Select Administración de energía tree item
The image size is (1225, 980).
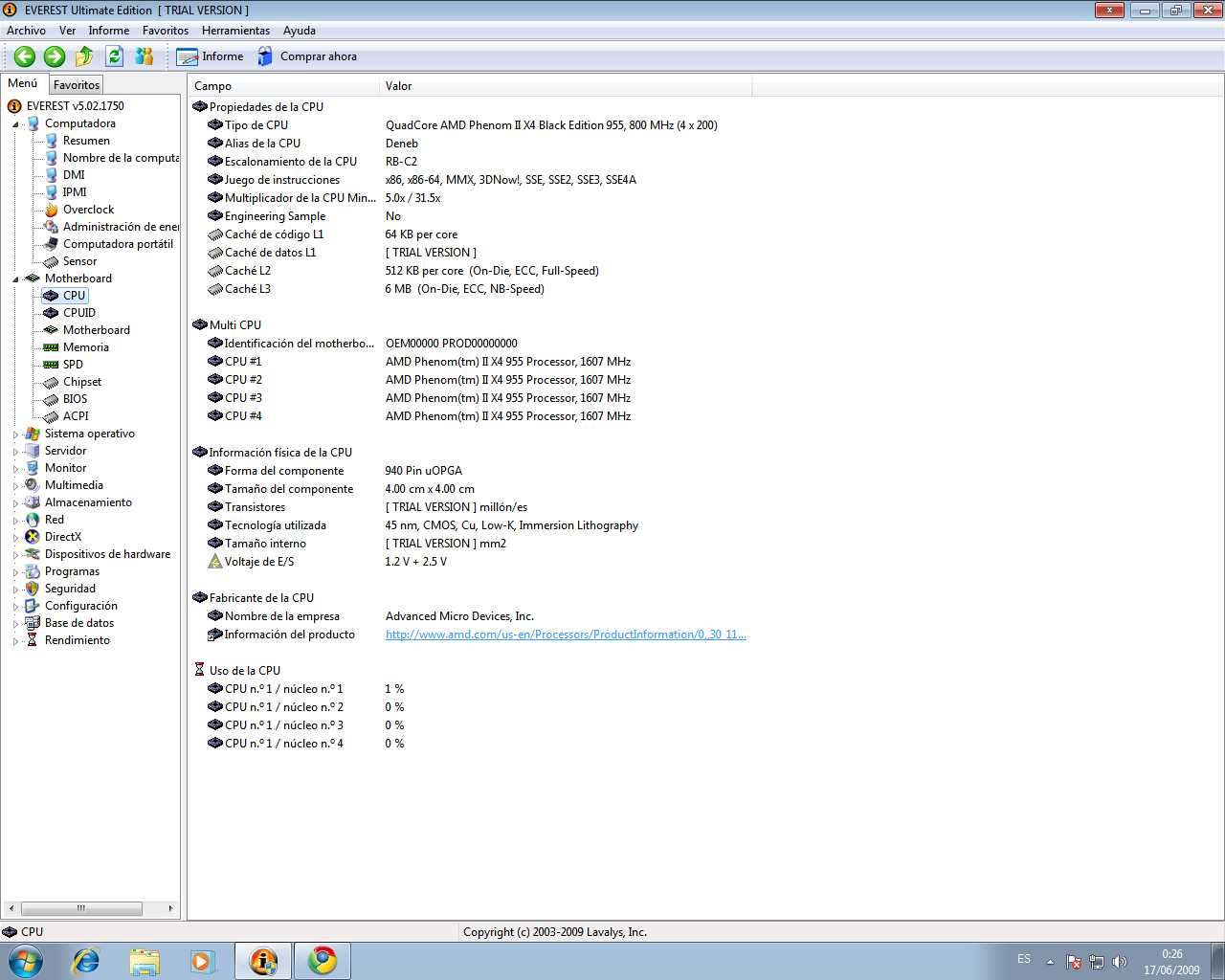pos(121,227)
